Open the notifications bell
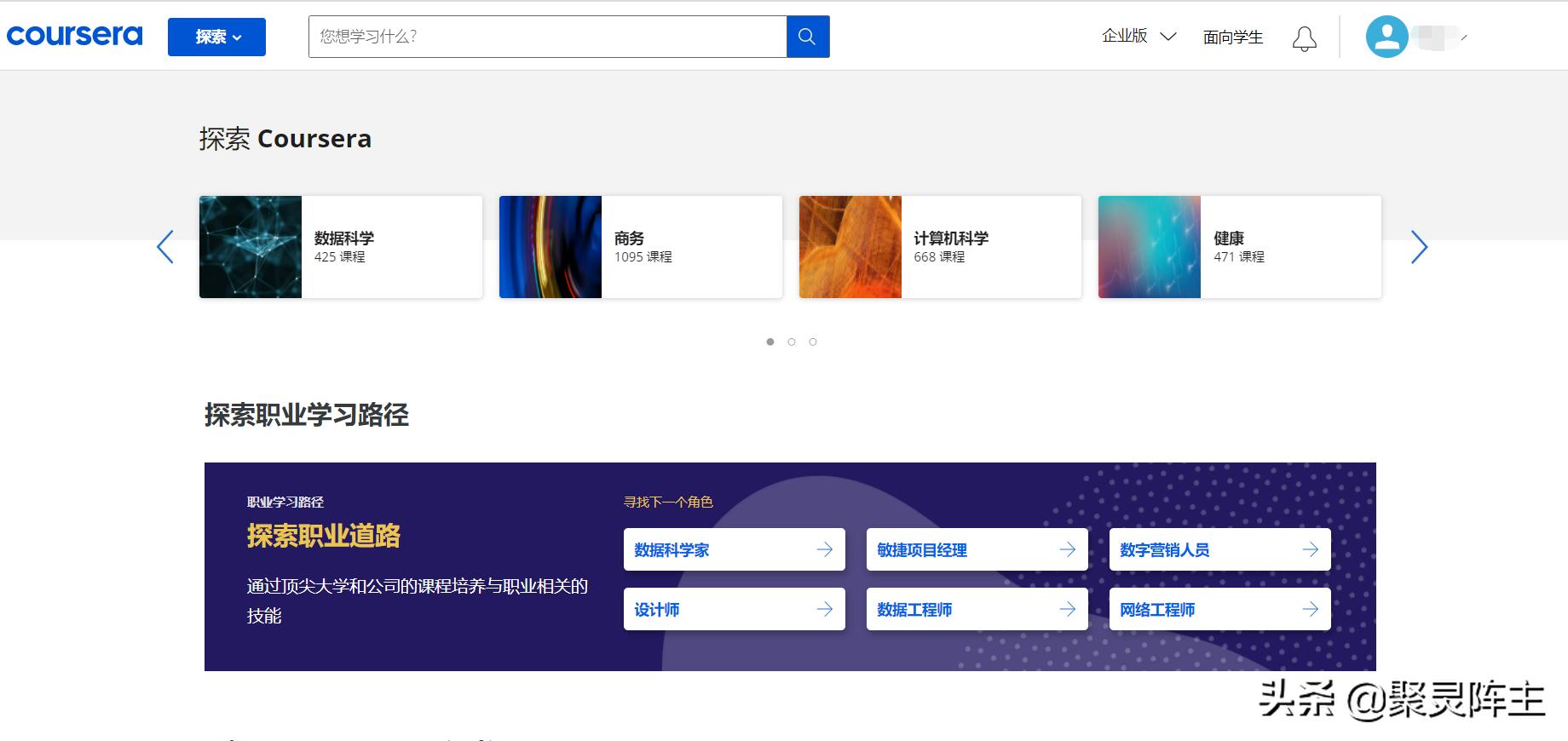1568x741 pixels. (x=1304, y=38)
